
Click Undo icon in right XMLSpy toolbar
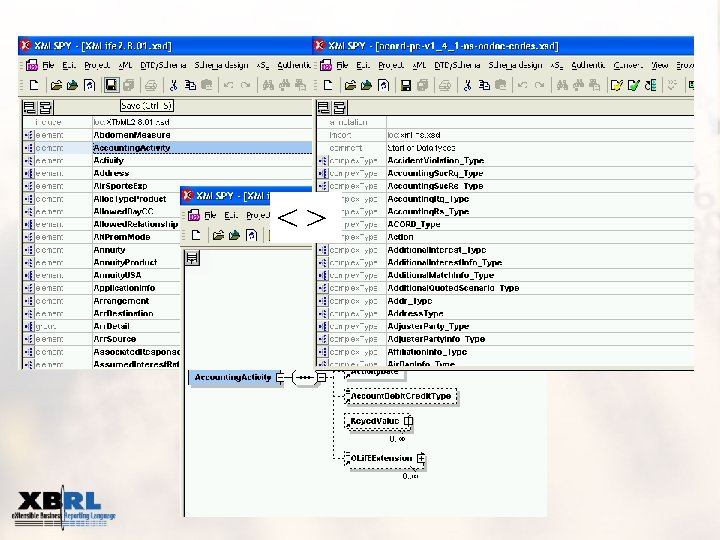click(x=522, y=85)
